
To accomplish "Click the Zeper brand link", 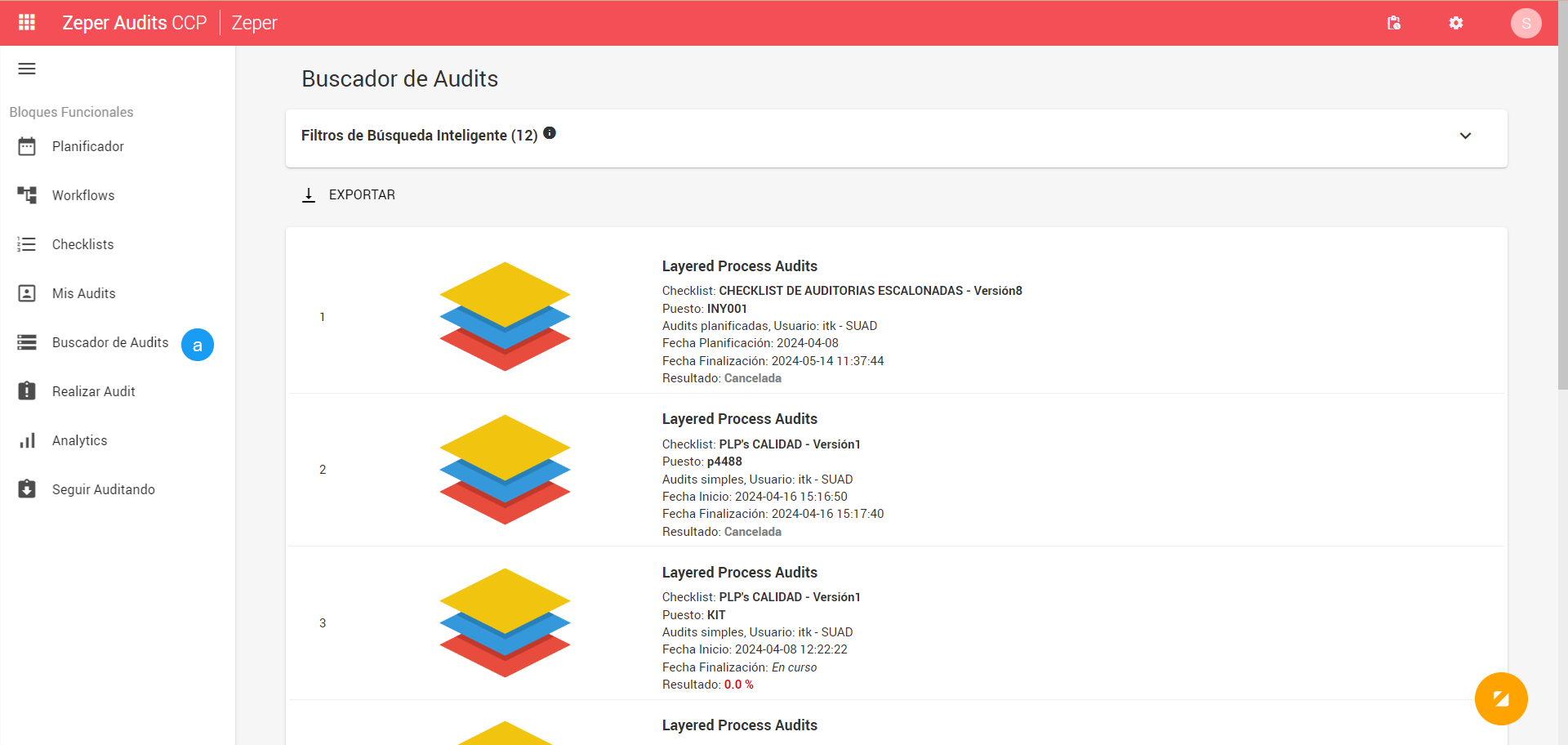I will pos(255,23).
